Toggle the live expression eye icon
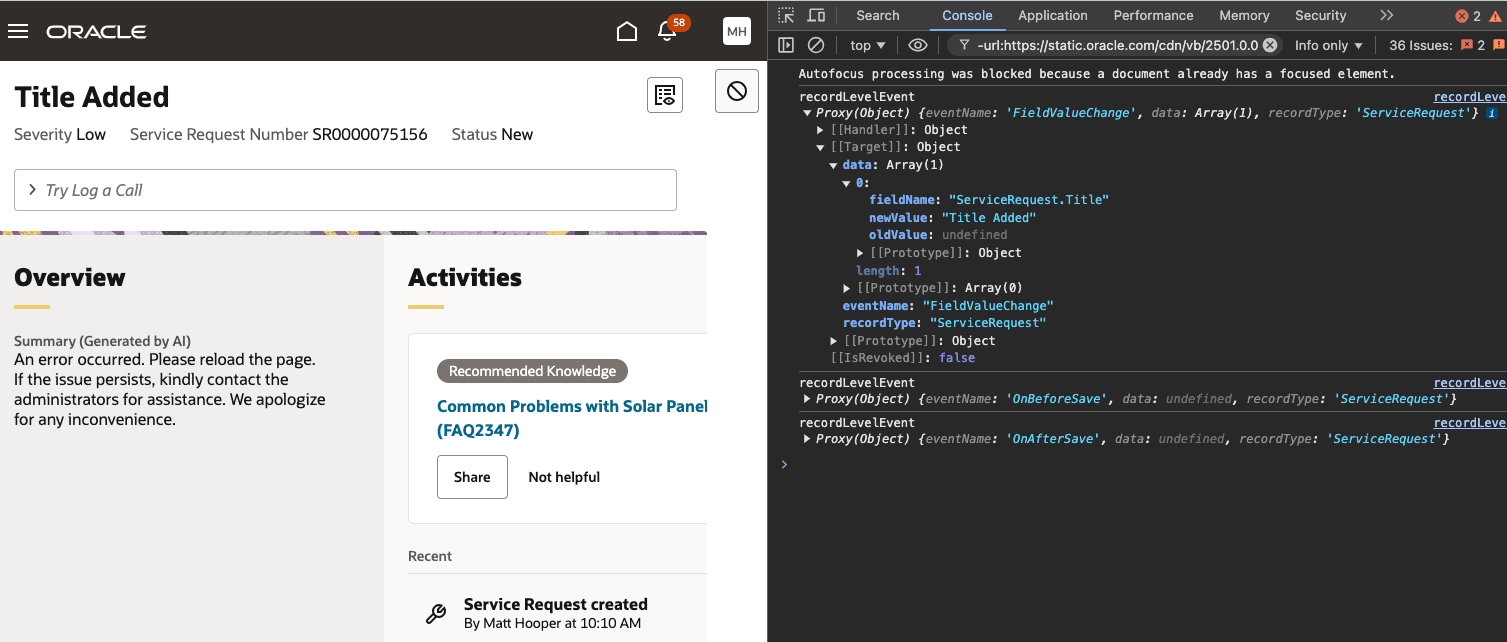Viewport: 1507px width, 642px height. point(918,45)
